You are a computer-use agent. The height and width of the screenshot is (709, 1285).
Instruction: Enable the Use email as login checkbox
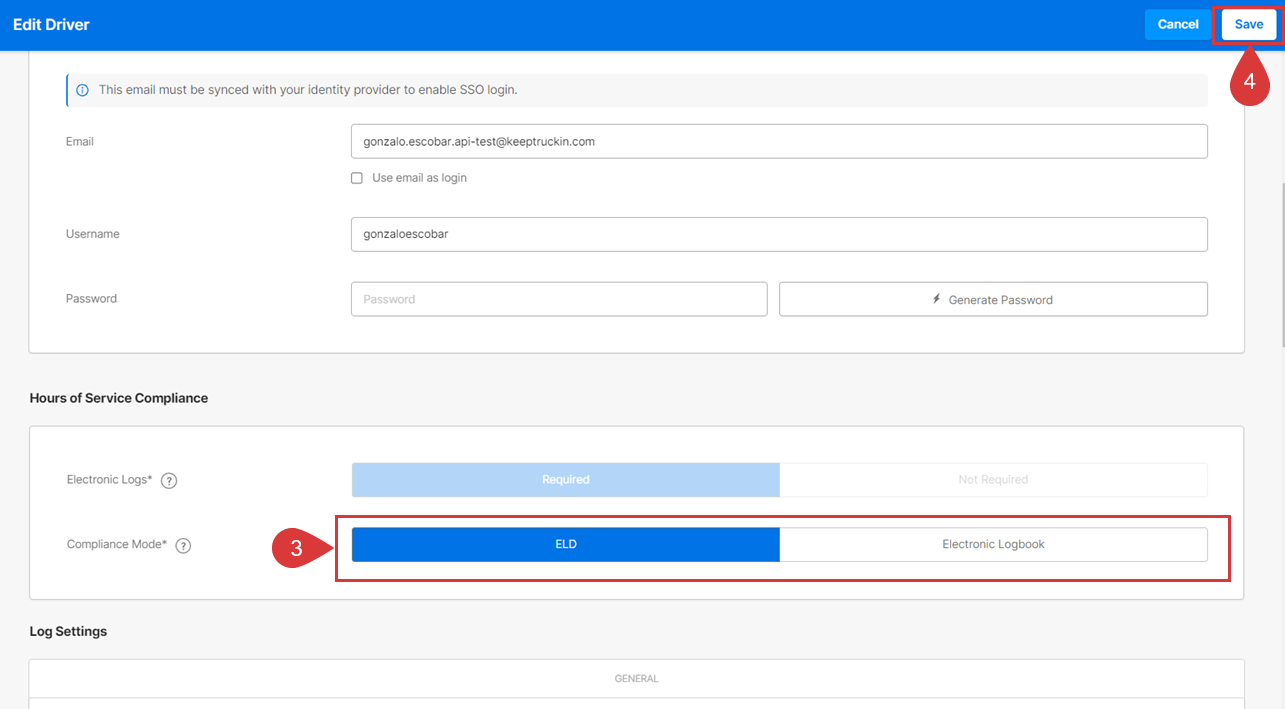[x=357, y=178]
